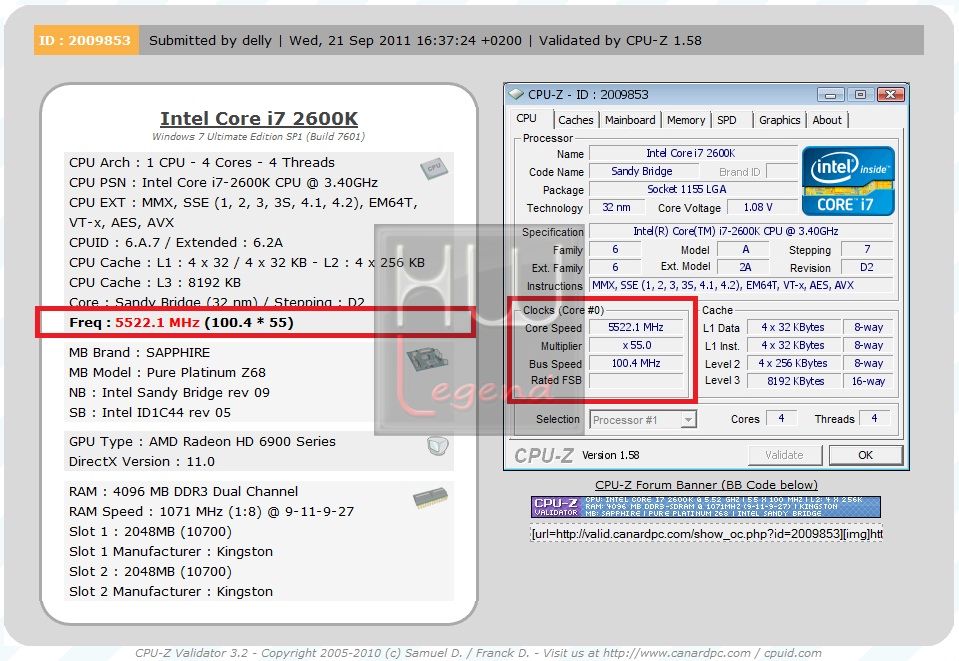Image resolution: width=959 pixels, height=661 pixels.
Task: Click the 'Version 1.58' label in CPU-Z
Action: [x=610, y=455]
